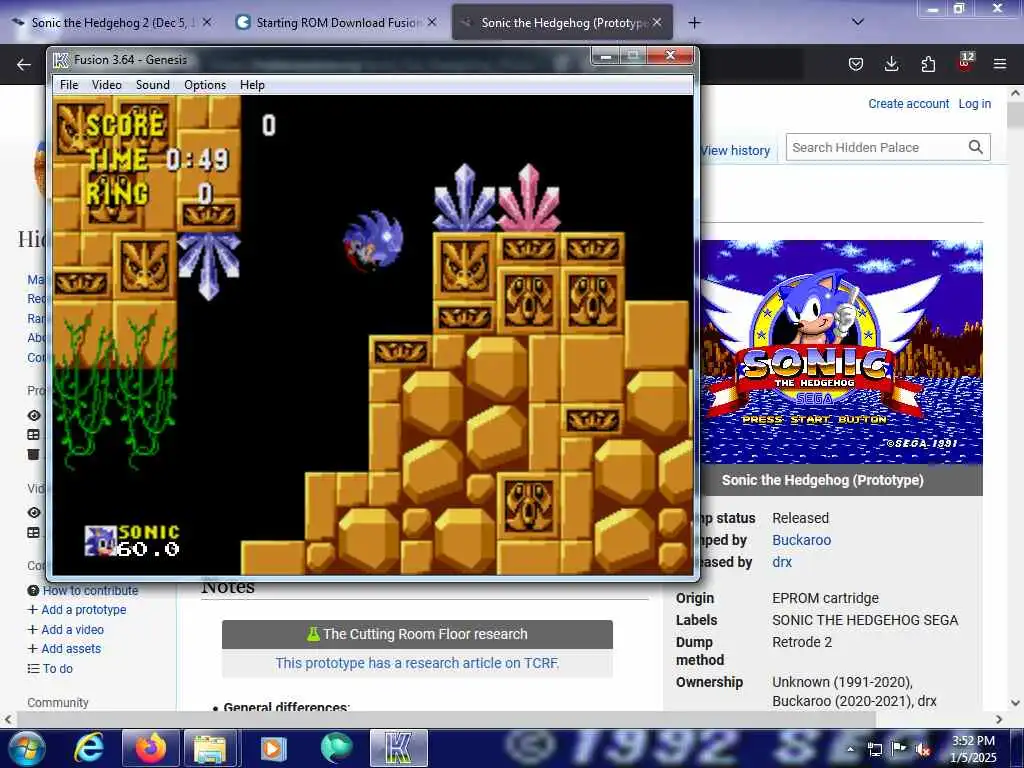Click the 'Retrode 2' dump method value
The image size is (1024, 768).
[x=802, y=643]
